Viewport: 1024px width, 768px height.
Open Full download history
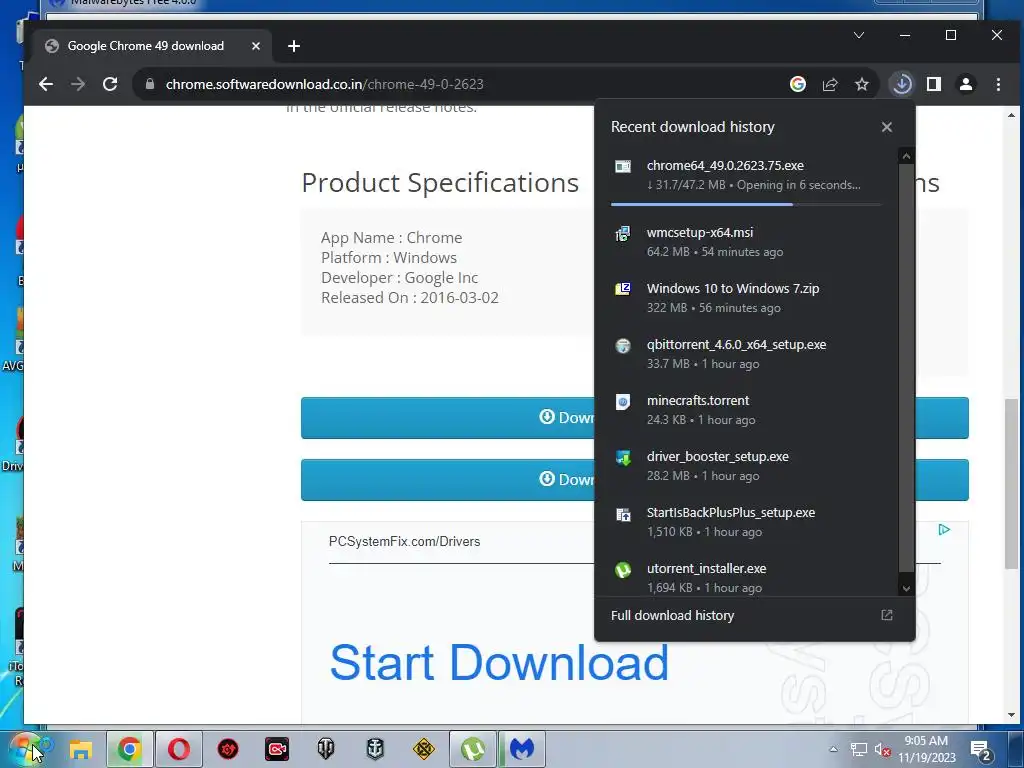(x=673, y=616)
